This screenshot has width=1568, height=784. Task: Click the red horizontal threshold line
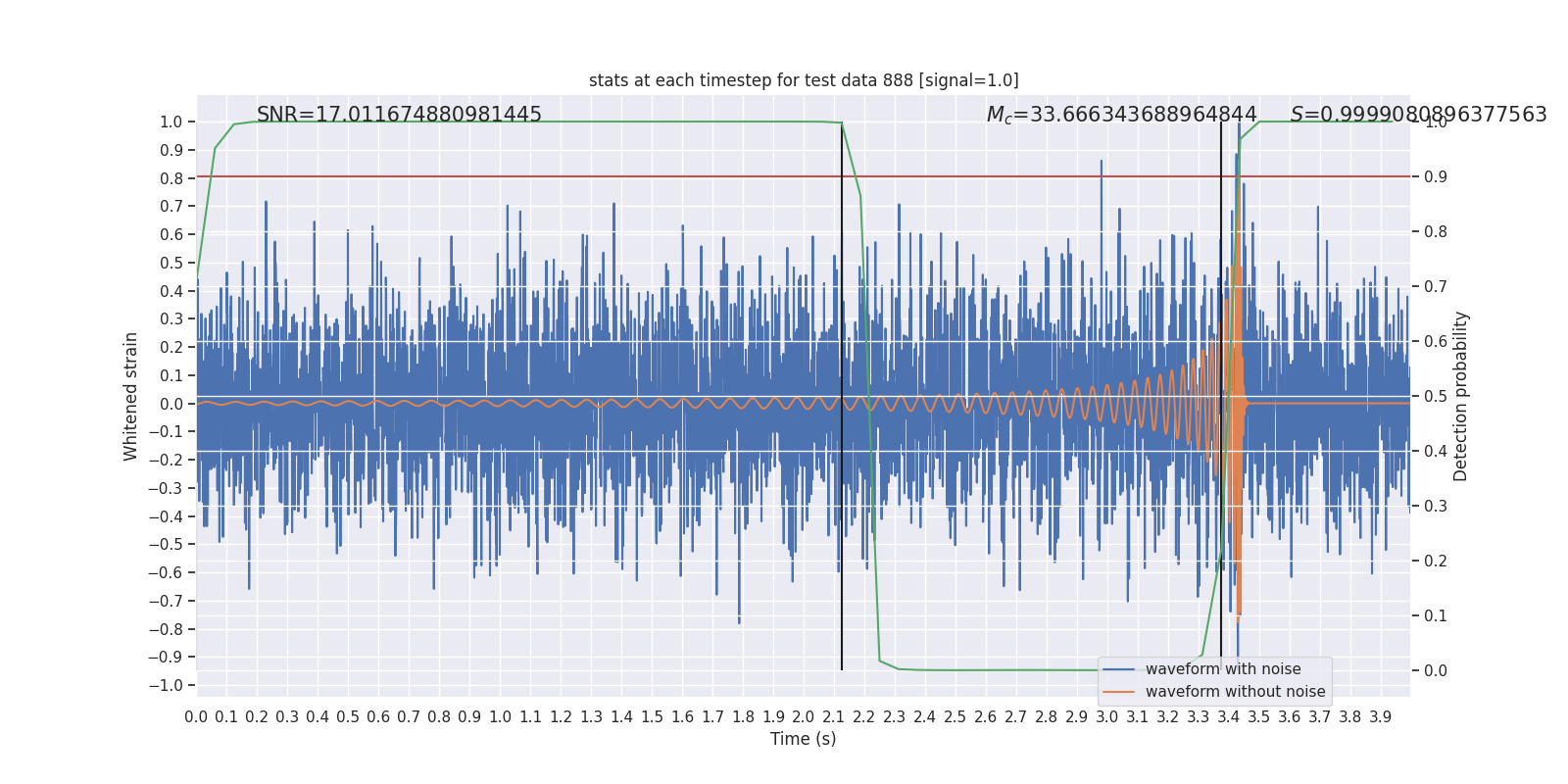804,176
